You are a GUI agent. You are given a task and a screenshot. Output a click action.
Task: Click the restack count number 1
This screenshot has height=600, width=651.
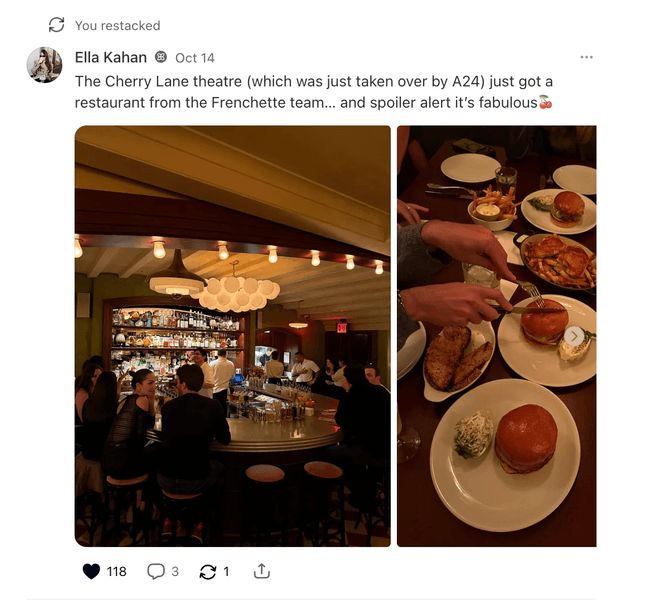coord(226,572)
